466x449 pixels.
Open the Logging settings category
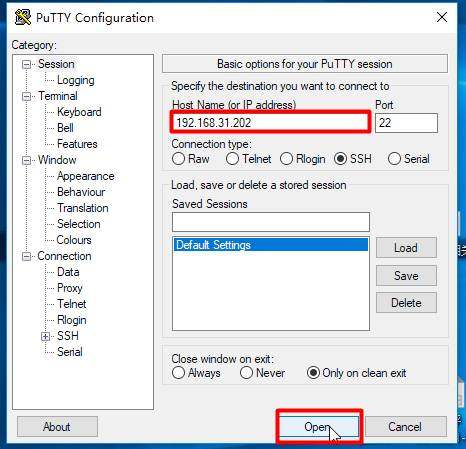click(x=76, y=80)
